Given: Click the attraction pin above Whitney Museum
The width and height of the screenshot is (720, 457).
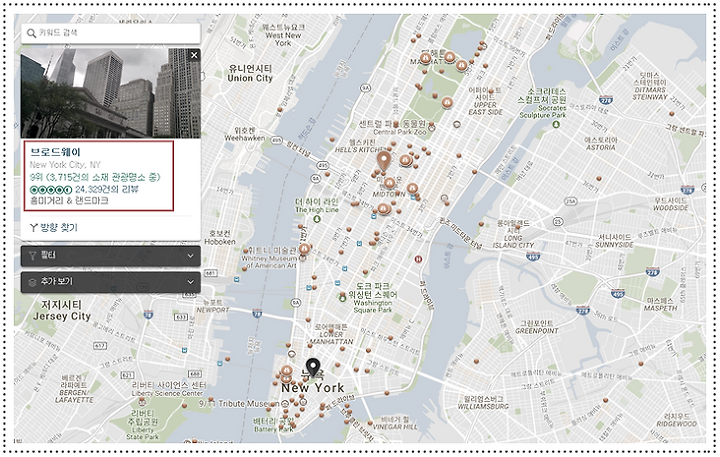Looking at the screenshot, I should coord(304,248).
